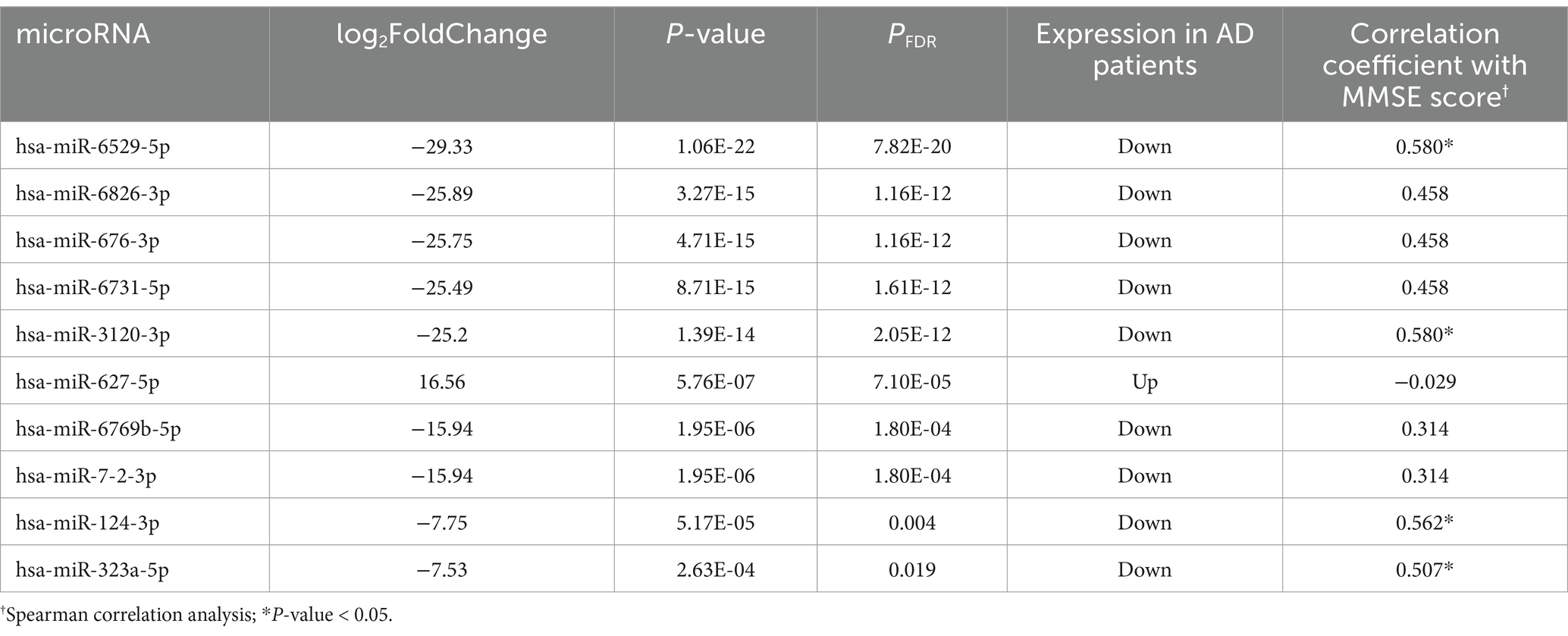Click the P-value column header

(715, 34)
